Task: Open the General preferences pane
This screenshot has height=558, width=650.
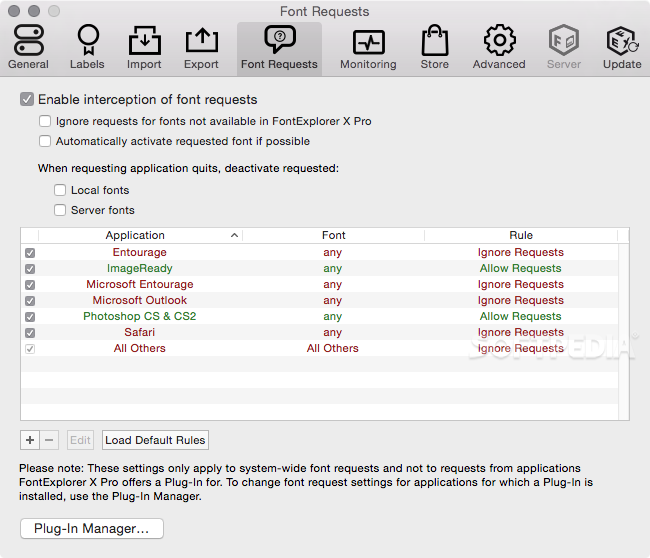Action: pyautogui.click(x=28, y=47)
